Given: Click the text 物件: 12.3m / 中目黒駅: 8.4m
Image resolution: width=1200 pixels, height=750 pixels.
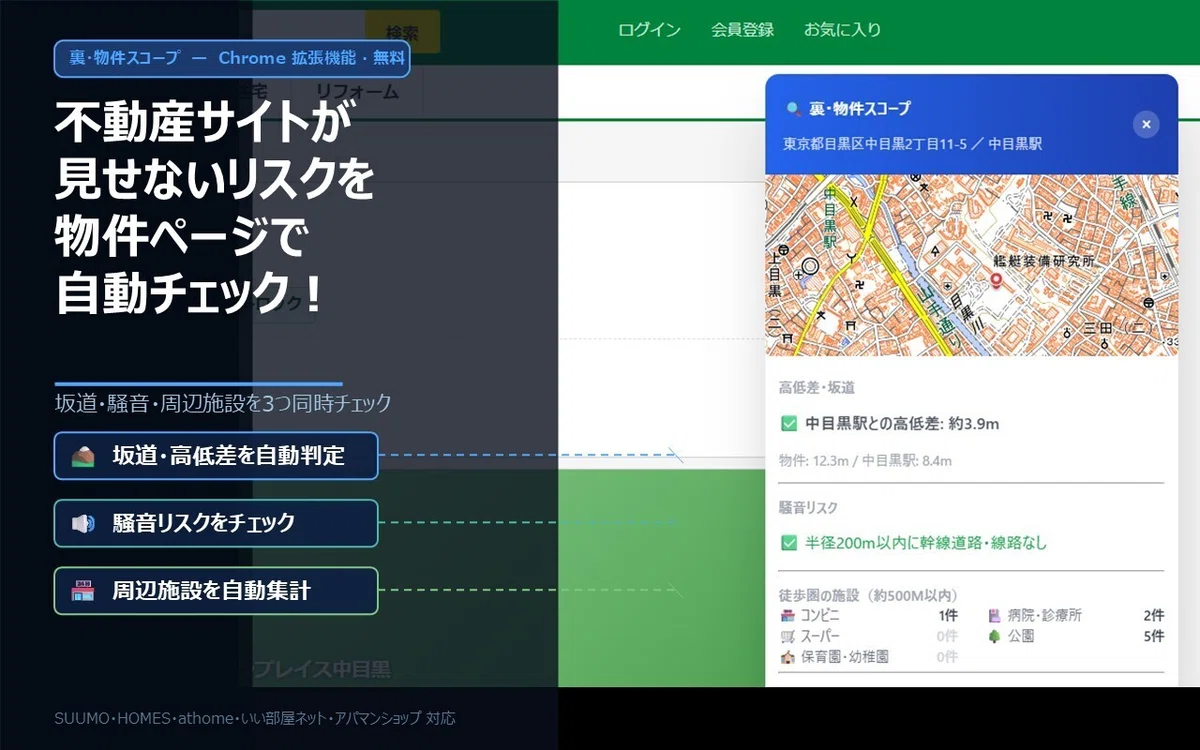Looking at the screenshot, I should (x=865, y=461).
